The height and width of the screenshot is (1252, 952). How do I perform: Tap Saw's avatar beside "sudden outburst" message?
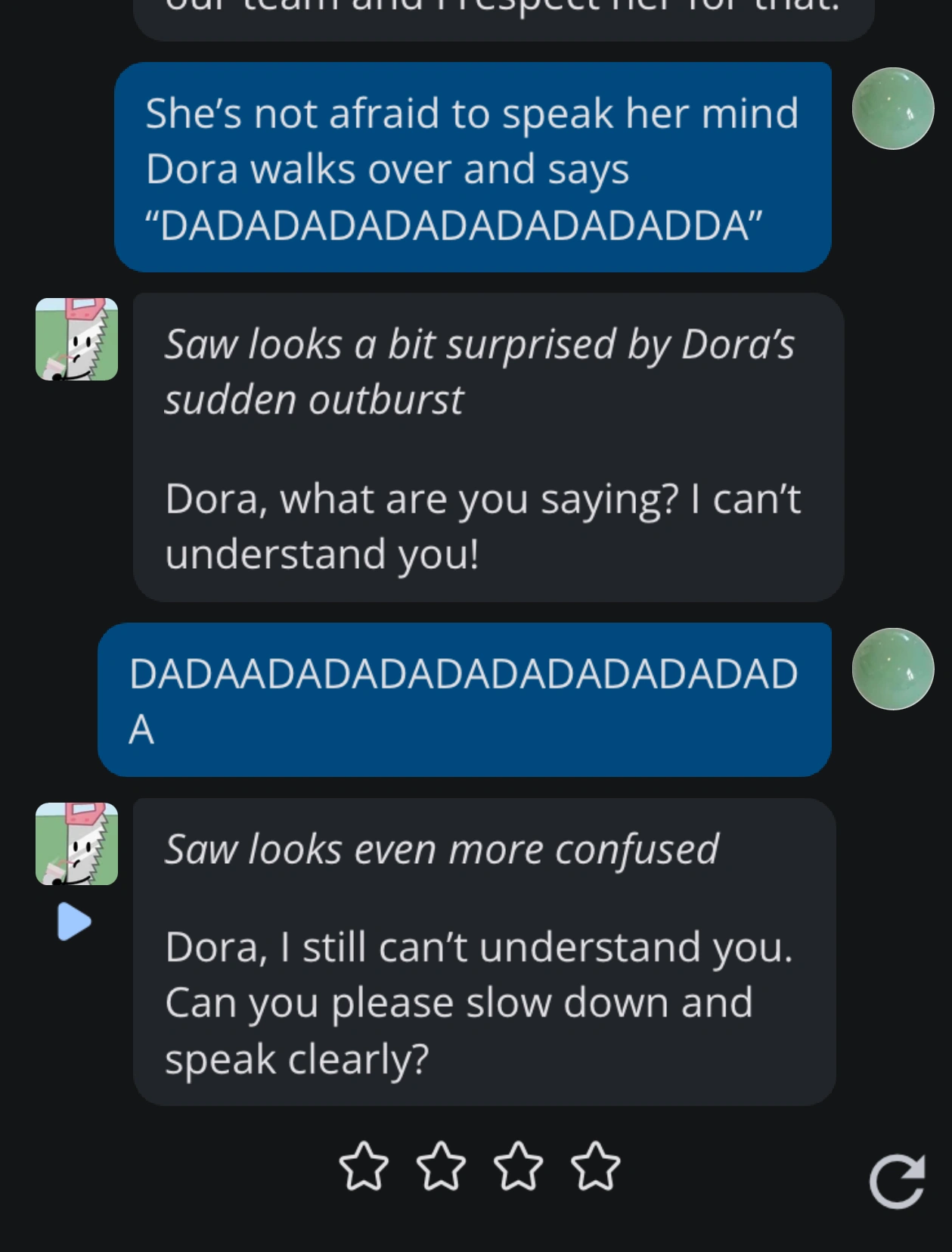76,339
